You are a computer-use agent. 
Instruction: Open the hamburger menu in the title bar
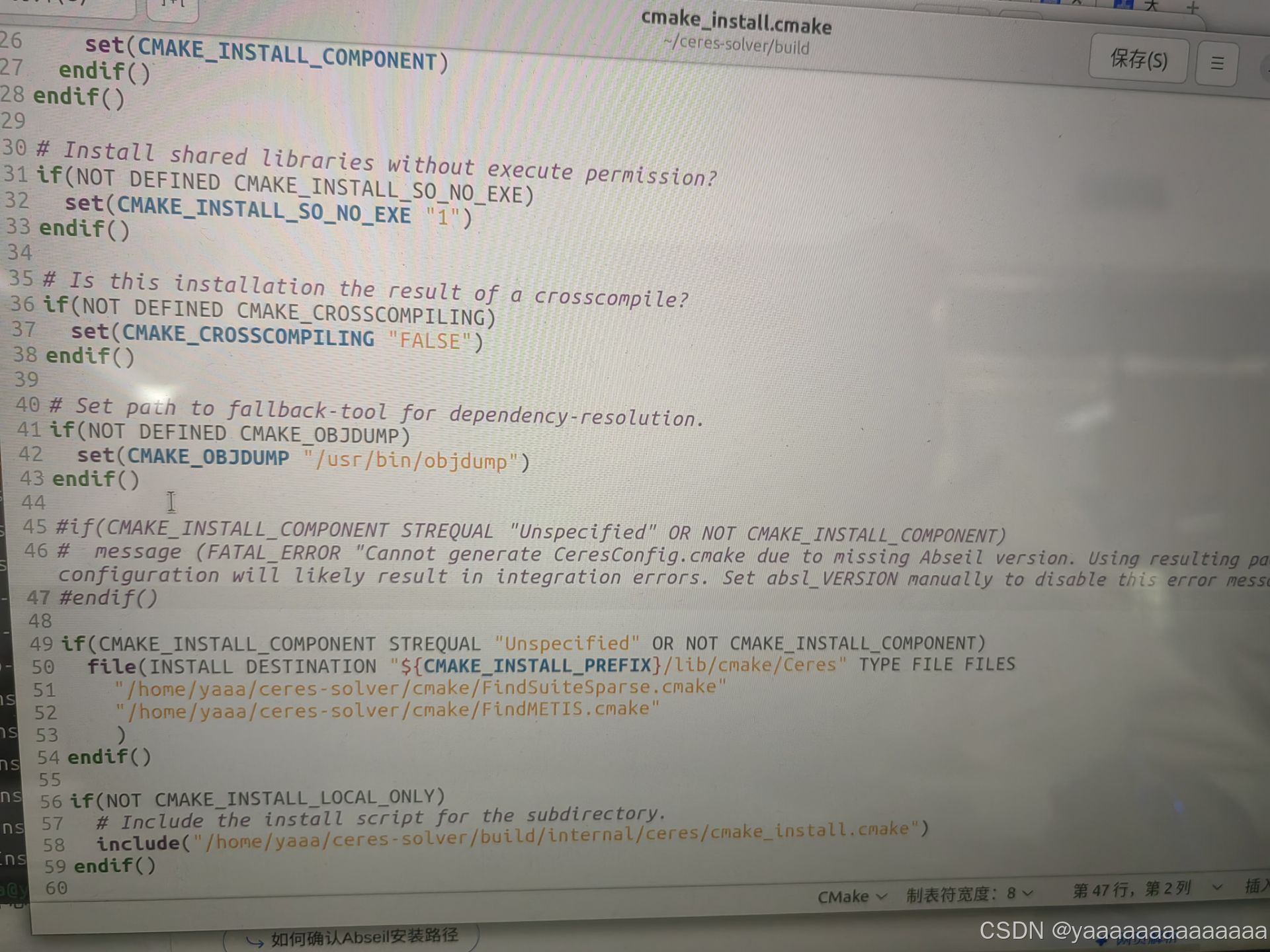point(1216,62)
